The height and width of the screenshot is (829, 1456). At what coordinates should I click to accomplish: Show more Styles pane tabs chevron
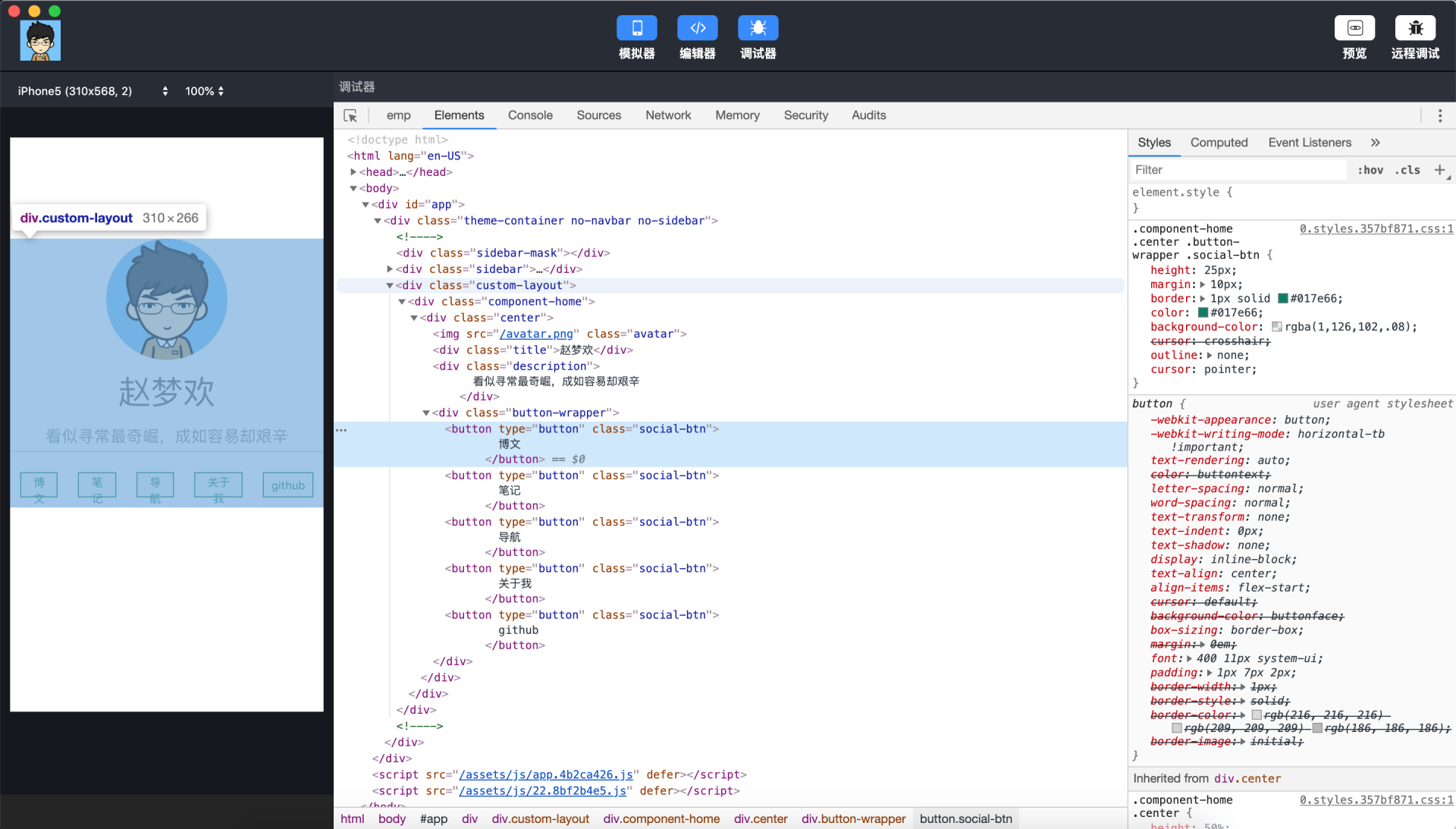click(x=1375, y=143)
